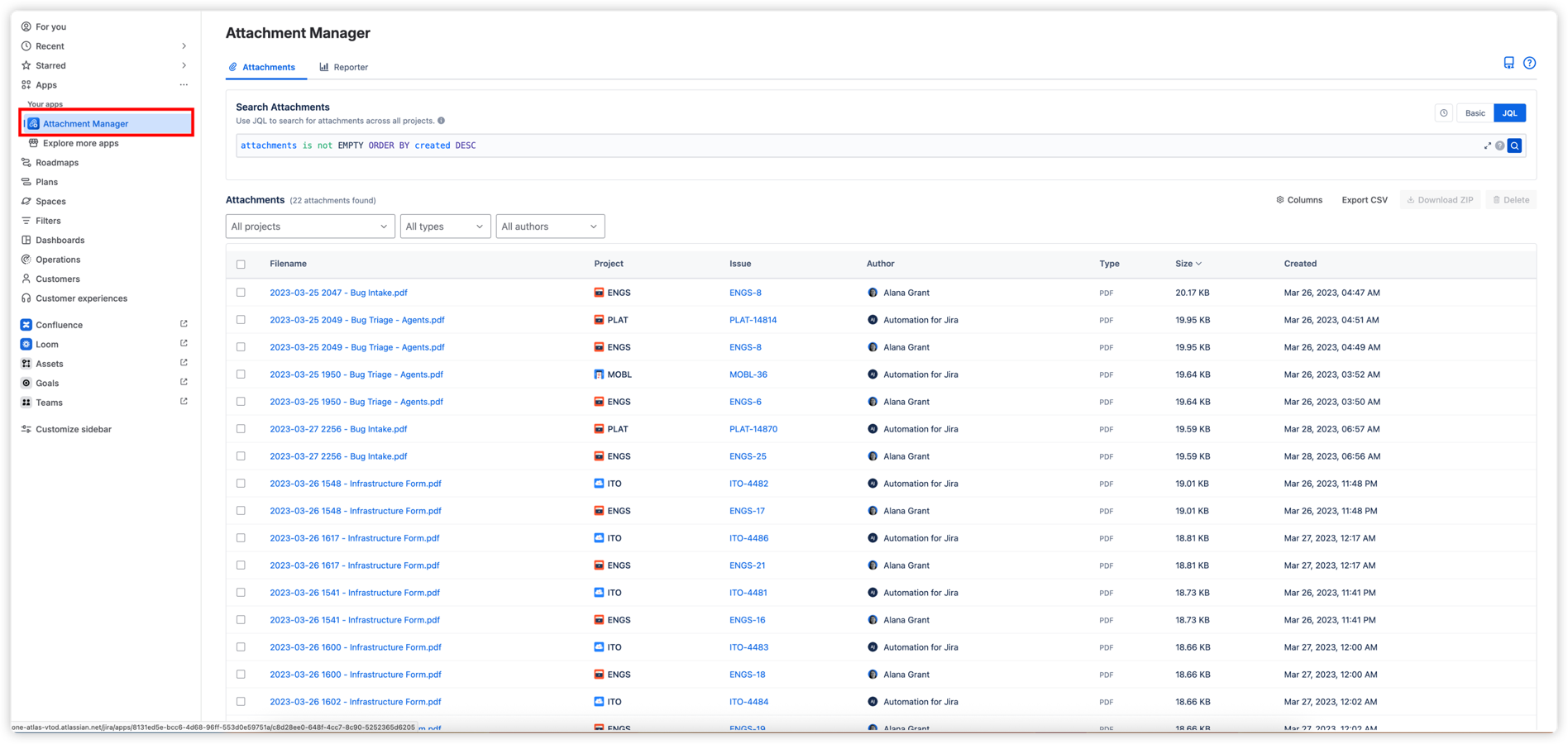Check the row for MOBL-36 attachment

point(241,374)
